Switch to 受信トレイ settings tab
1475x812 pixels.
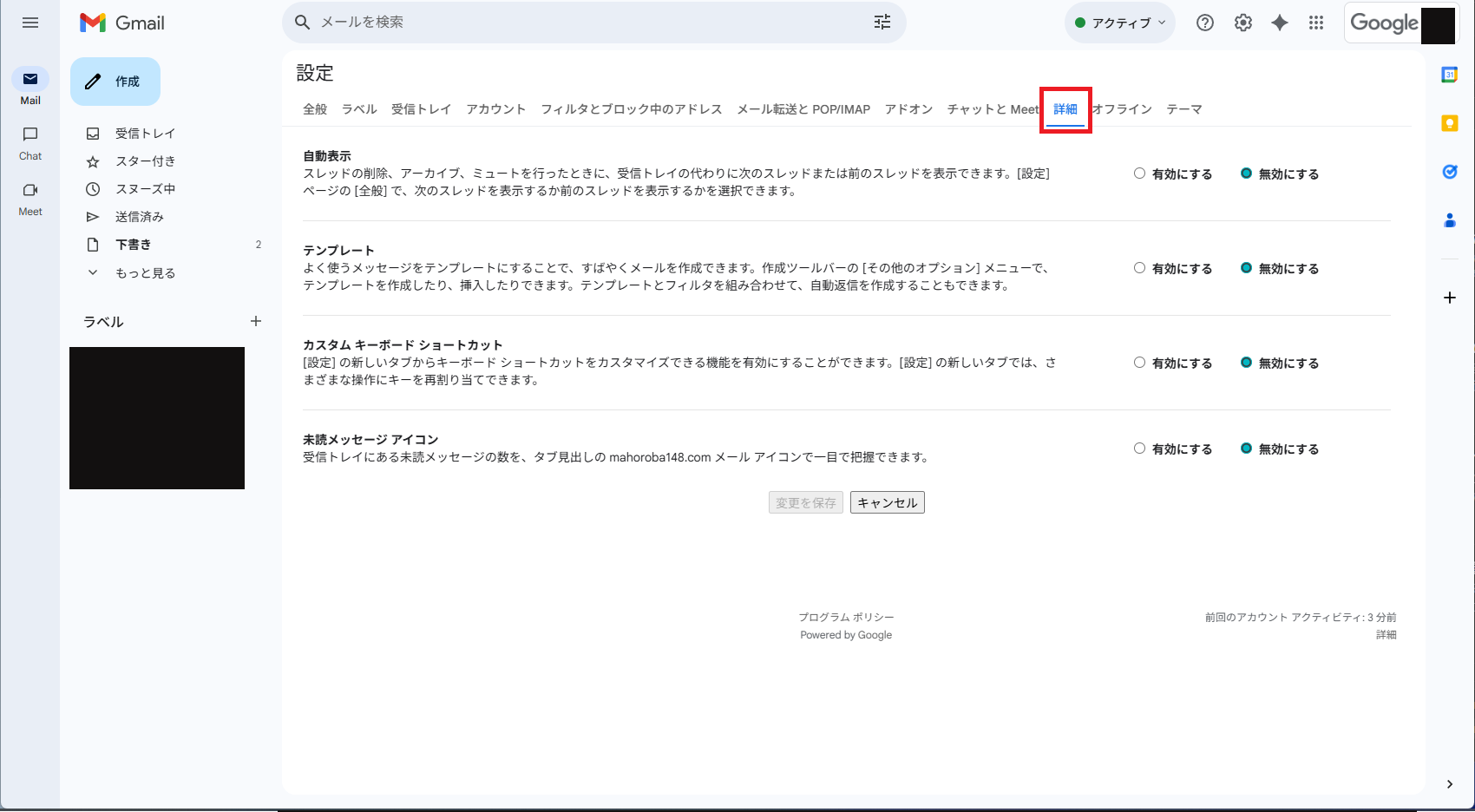tap(422, 109)
